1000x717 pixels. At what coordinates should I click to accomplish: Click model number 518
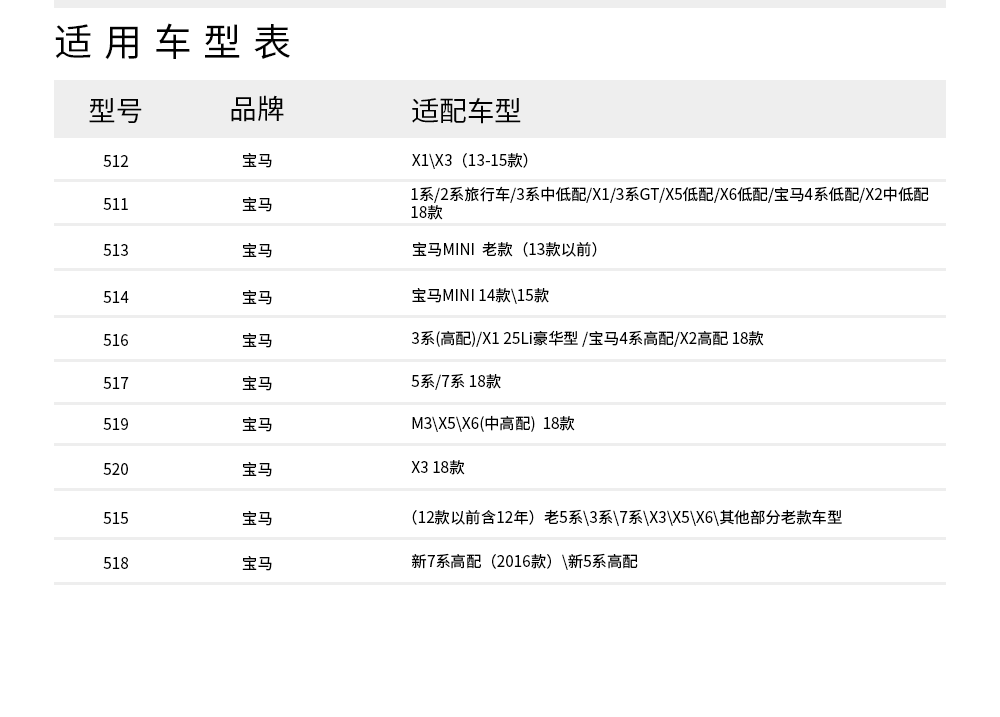tap(116, 563)
